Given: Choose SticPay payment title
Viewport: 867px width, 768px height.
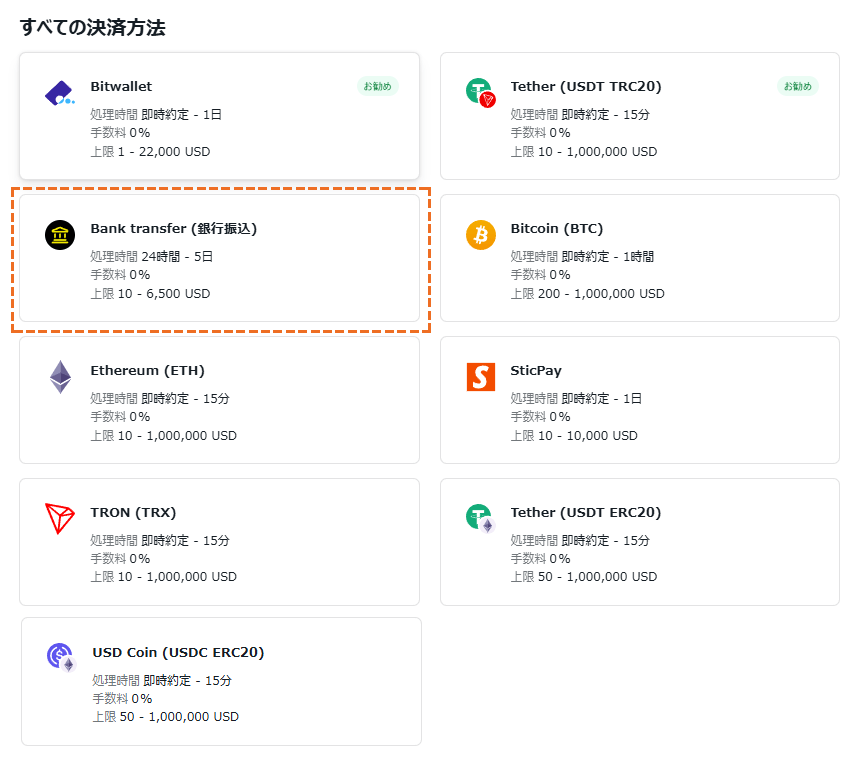Looking at the screenshot, I should [x=536, y=370].
